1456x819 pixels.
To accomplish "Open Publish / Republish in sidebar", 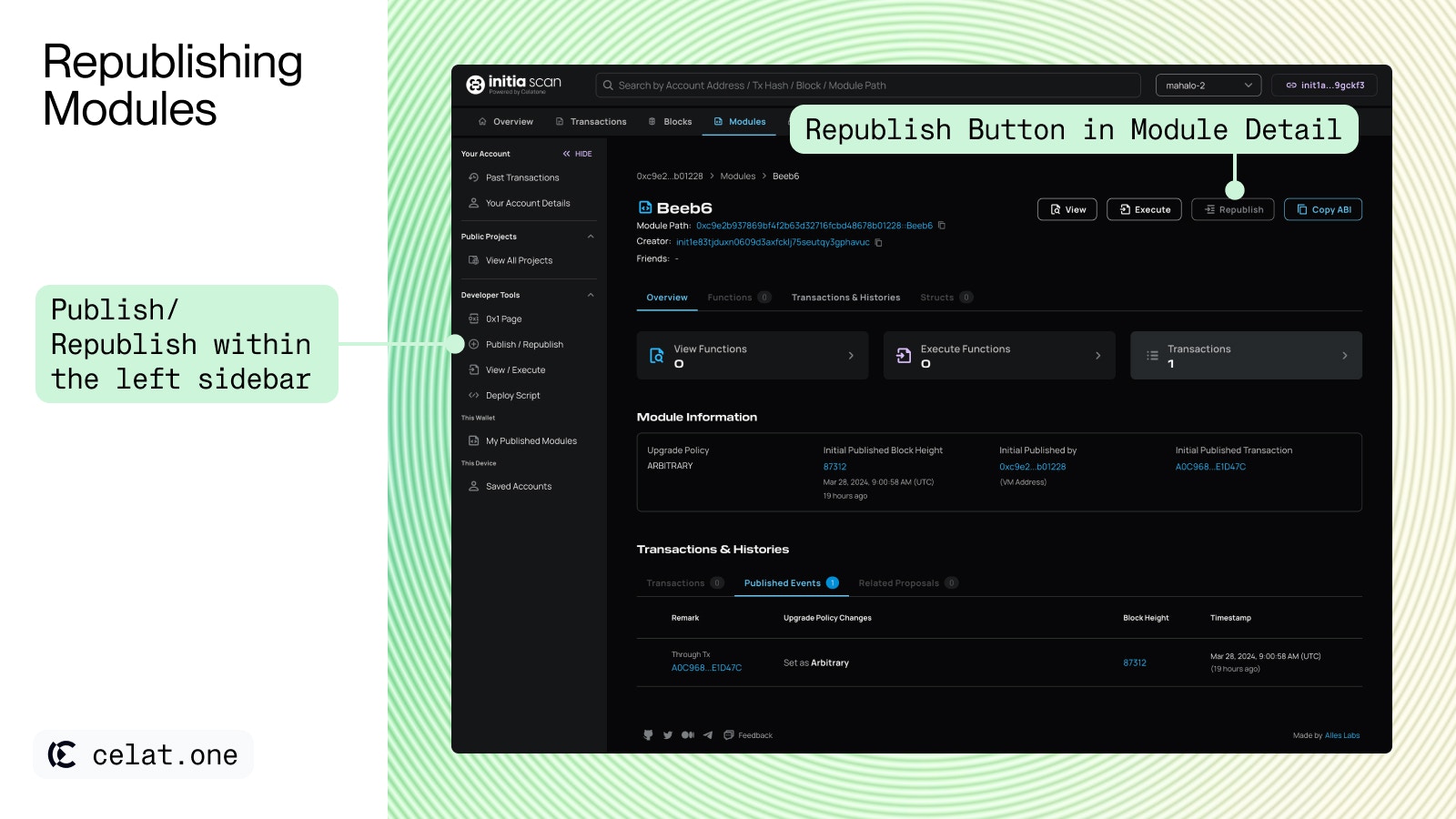I will coord(524,345).
